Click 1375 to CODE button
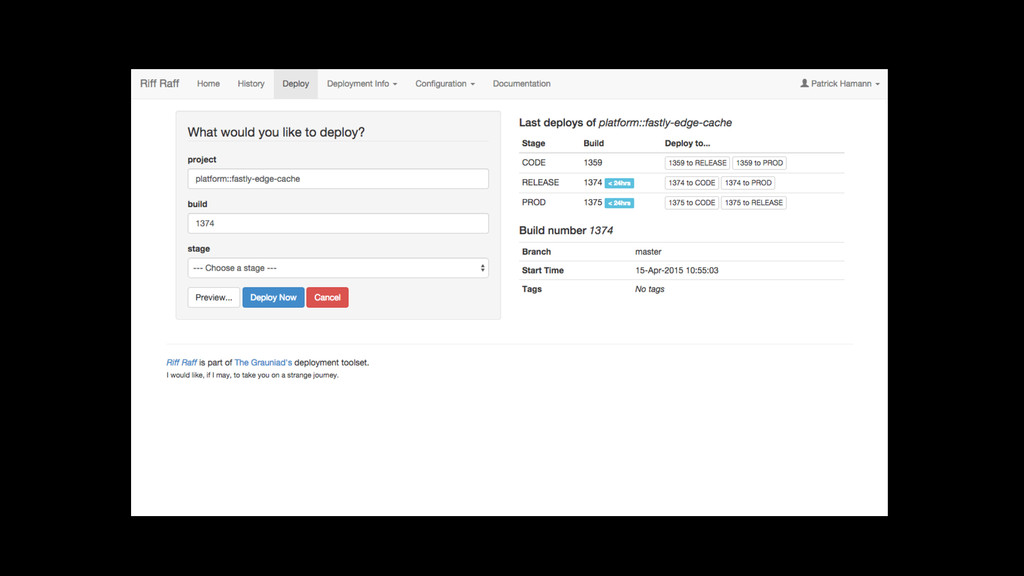The image size is (1024, 576). coord(692,202)
